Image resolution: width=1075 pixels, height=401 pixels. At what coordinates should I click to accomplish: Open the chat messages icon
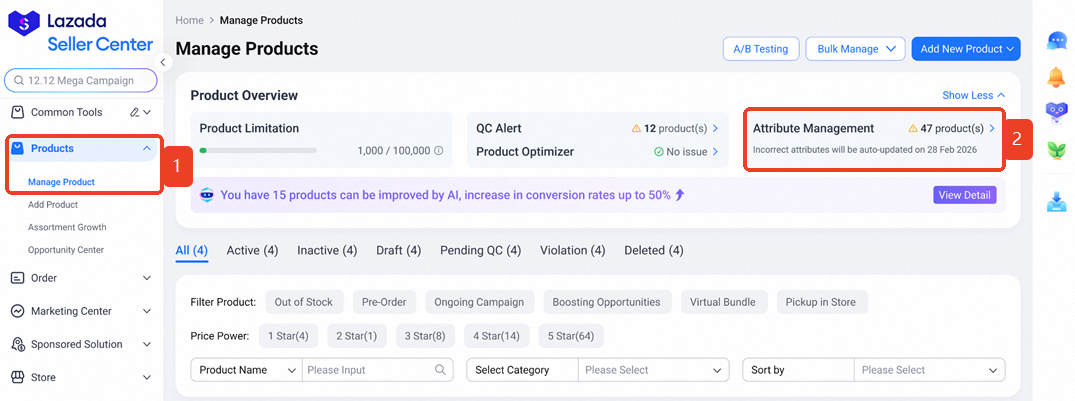pyautogui.click(x=1056, y=41)
